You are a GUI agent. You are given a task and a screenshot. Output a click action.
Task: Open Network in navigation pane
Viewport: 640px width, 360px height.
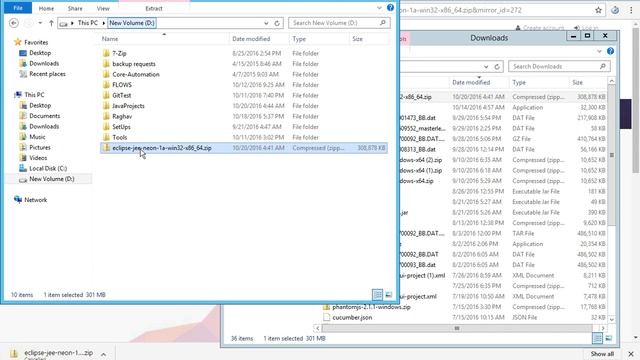click(36, 200)
